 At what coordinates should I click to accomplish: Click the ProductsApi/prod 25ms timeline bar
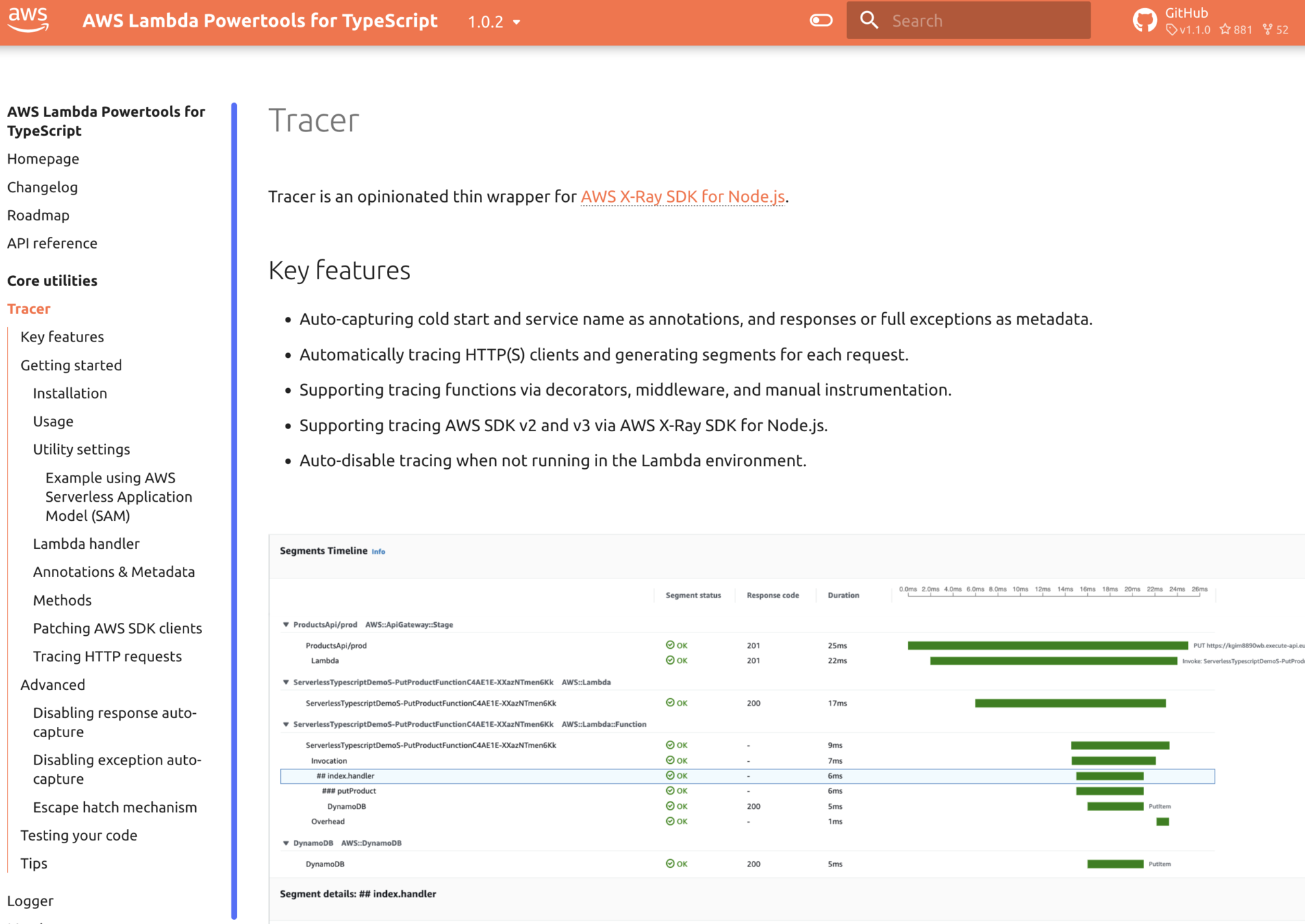click(1048, 645)
